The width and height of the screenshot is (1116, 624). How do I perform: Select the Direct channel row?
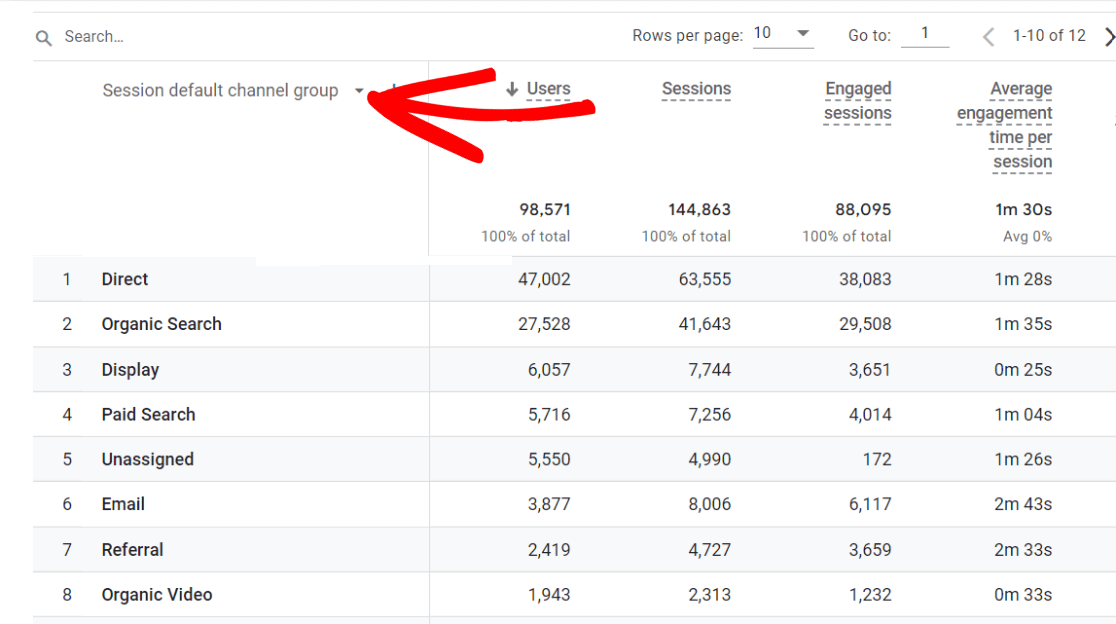[x=125, y=279]
